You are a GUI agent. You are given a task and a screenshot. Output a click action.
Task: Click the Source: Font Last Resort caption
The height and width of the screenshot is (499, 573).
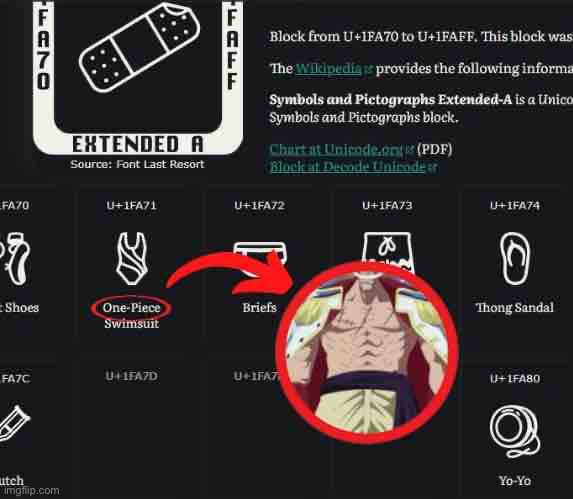pyautogui.click(x=137, y=164)
